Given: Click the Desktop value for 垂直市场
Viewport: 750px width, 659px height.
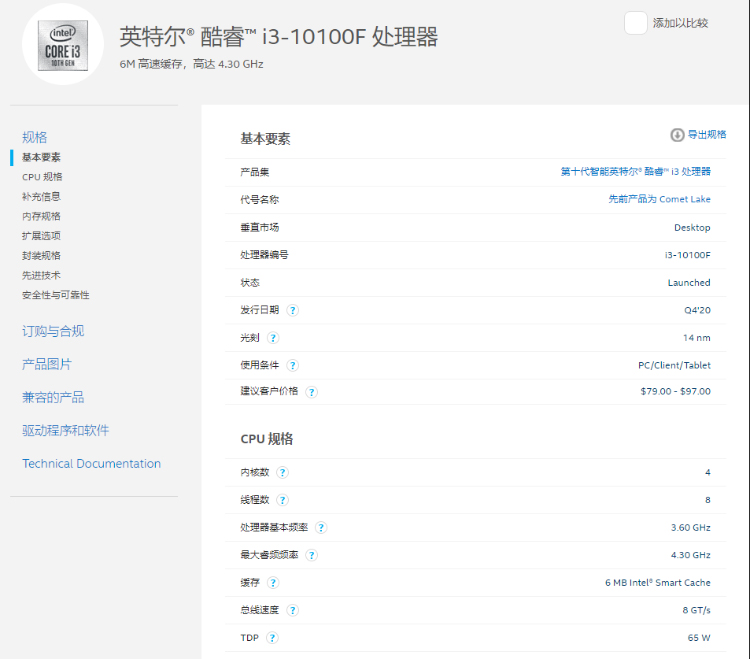Looking at the screenshot, I should pos(692,228).
